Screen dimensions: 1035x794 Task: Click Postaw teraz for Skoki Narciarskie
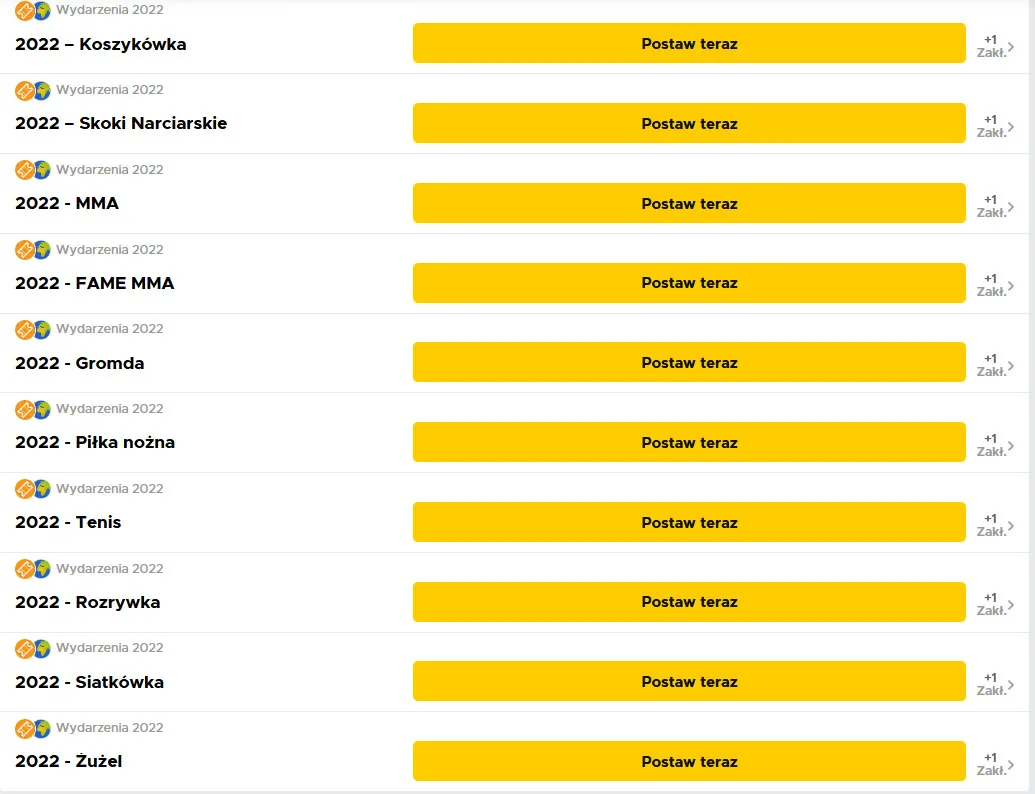tap(689, 123)
